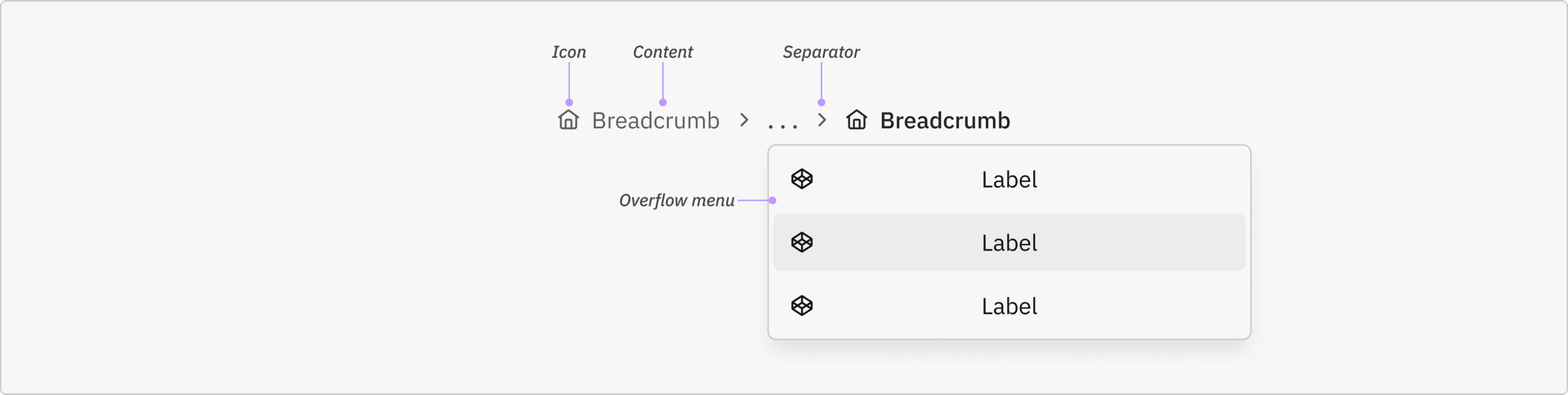Select the first Label menu item

1009,180
